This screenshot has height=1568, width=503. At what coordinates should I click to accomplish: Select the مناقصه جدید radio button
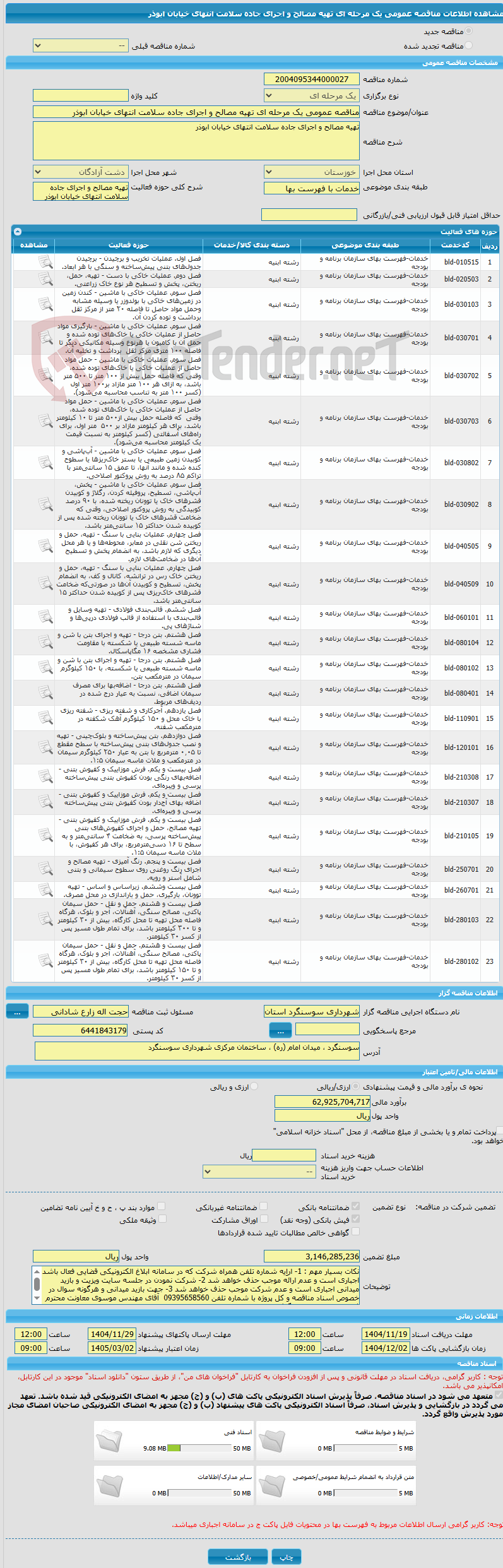[x=468, y=31]
